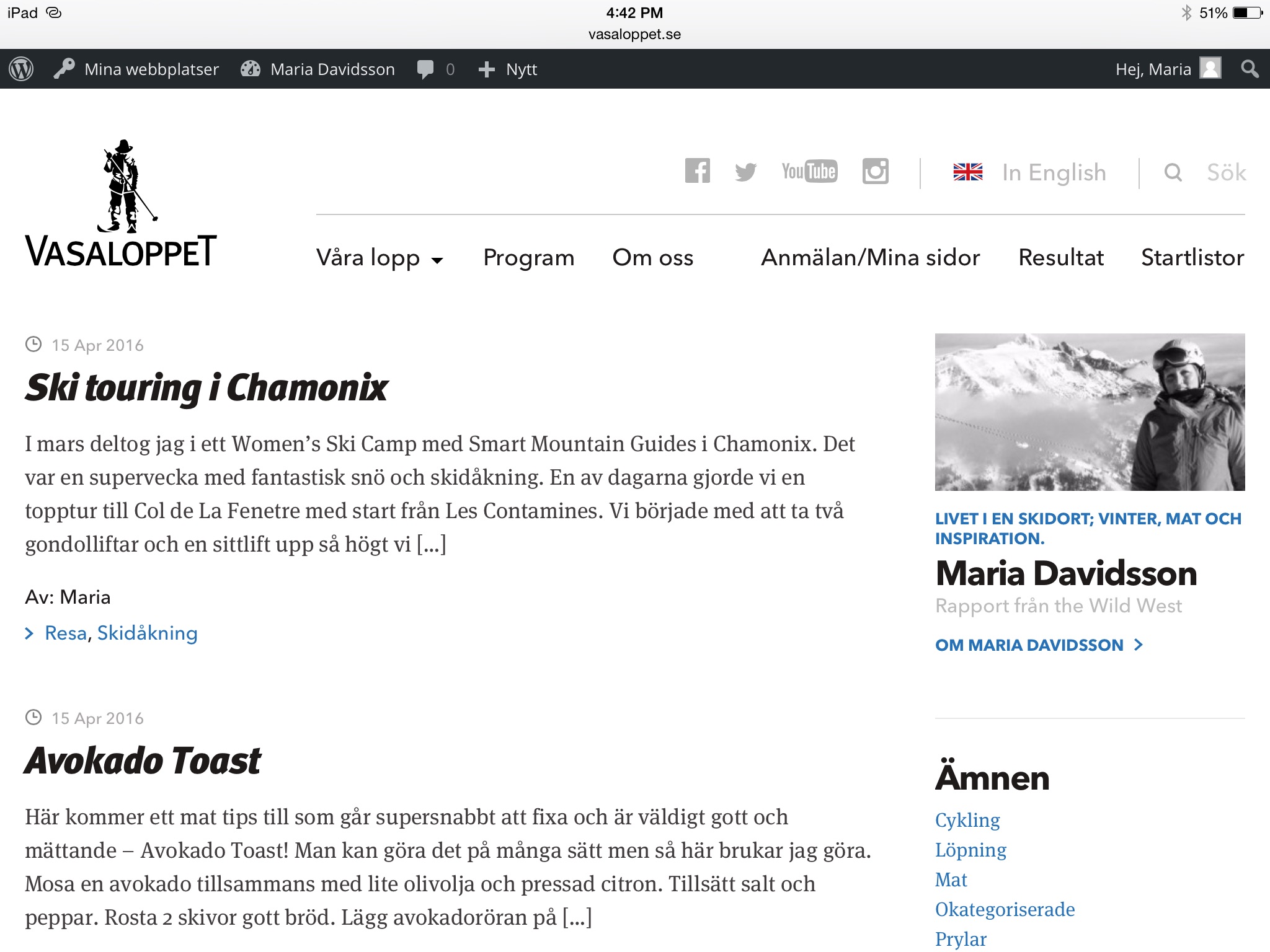Screen dimensions: 1270x952
Task: Click the arrow icon before Resa category
Action: pos(29,633)
